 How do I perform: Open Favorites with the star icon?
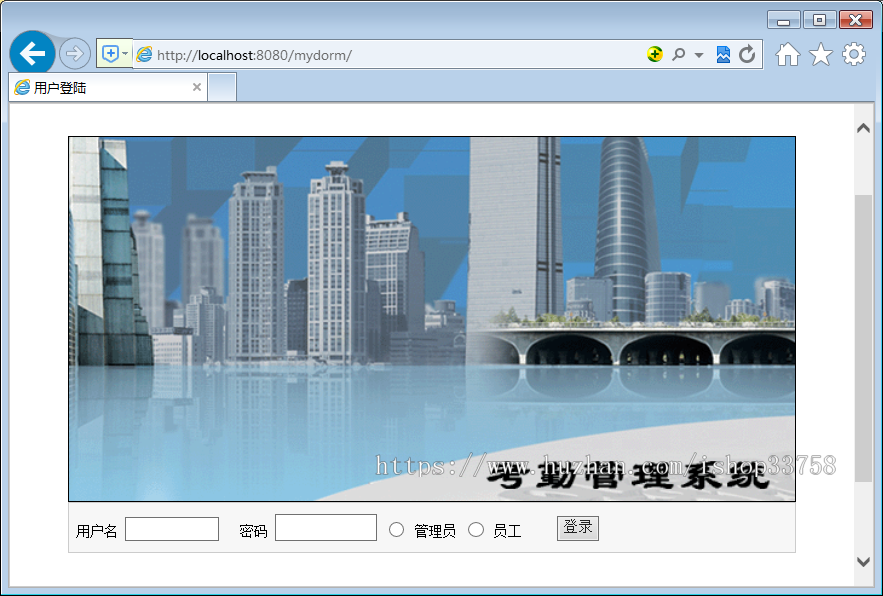[819, 55]
